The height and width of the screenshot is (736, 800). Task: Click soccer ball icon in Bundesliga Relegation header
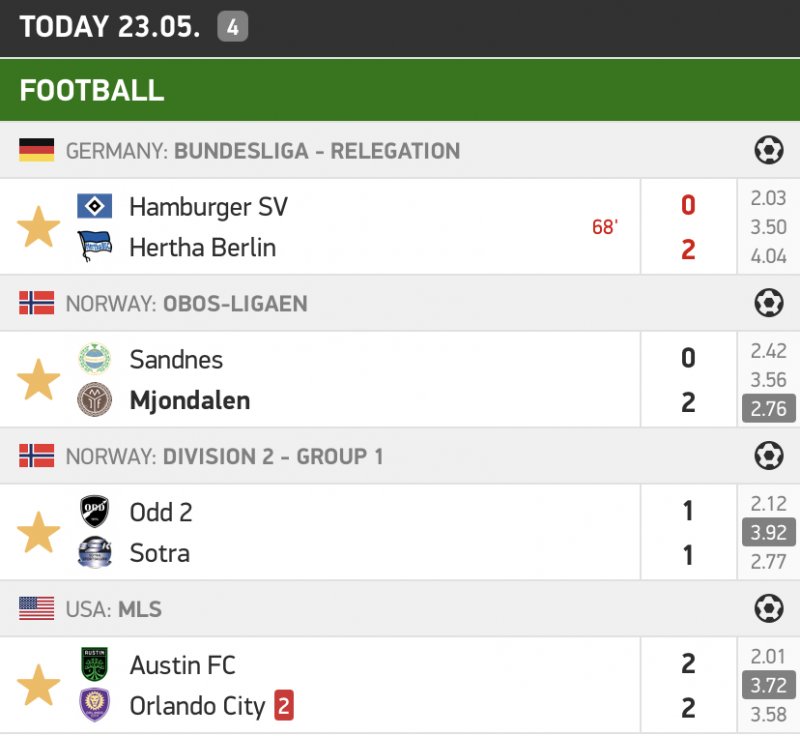coord(768,151)
